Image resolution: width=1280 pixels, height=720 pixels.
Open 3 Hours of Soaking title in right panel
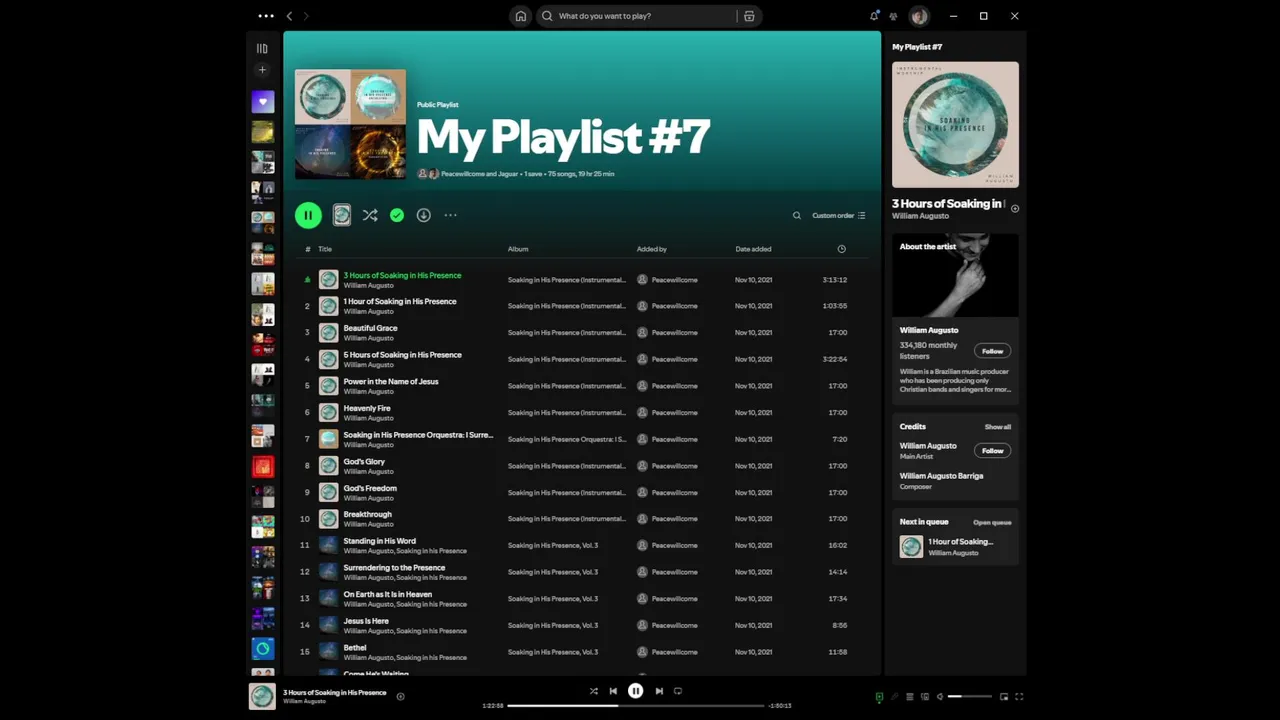tap(947, 203)
